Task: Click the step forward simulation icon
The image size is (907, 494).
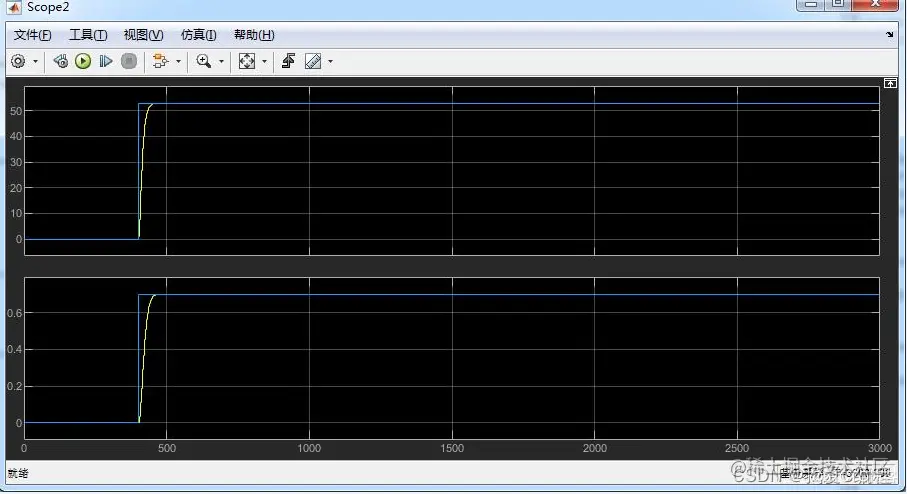Action: 105,61
